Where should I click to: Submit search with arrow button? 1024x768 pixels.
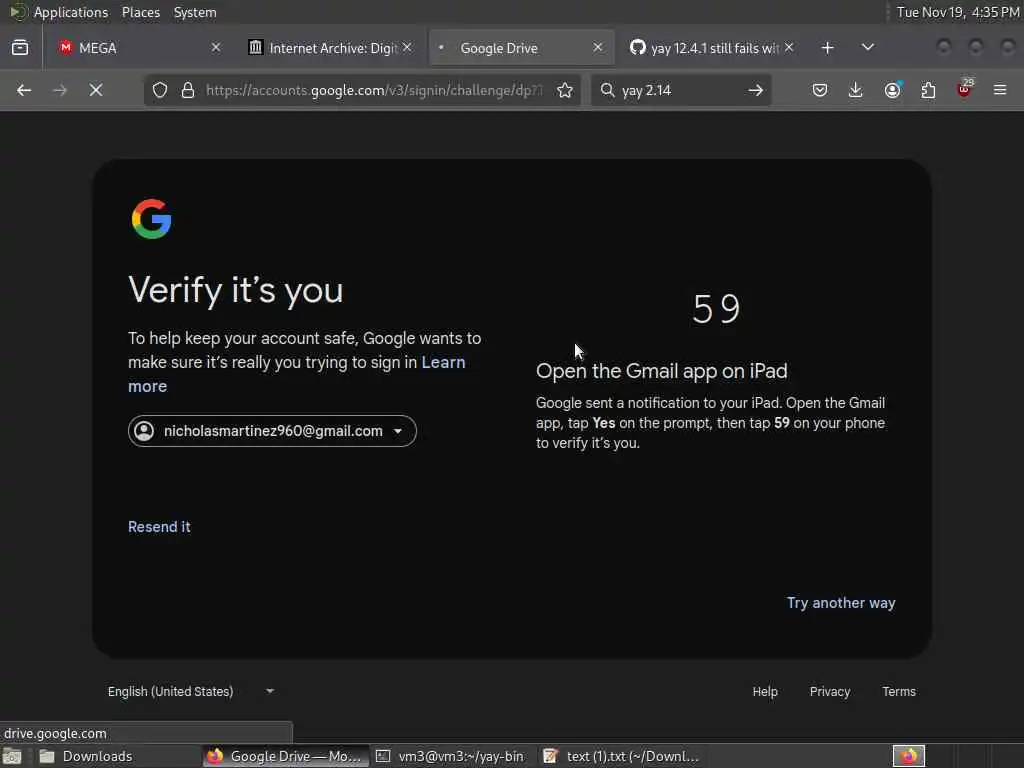[756, 90]
